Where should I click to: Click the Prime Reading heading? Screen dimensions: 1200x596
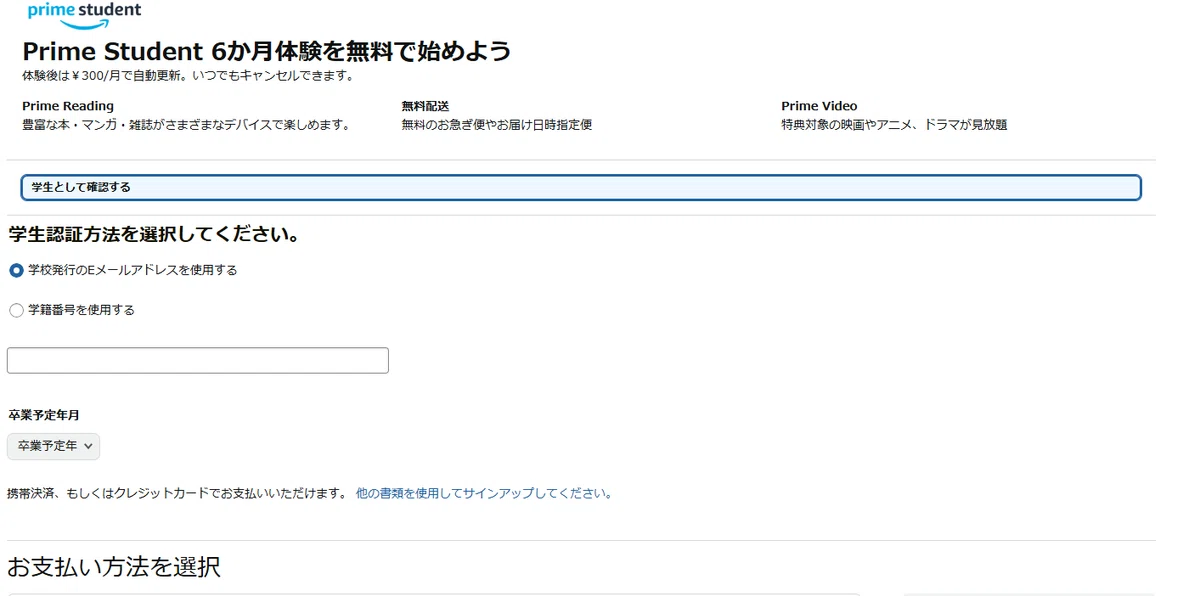click(x=68, y=106)
